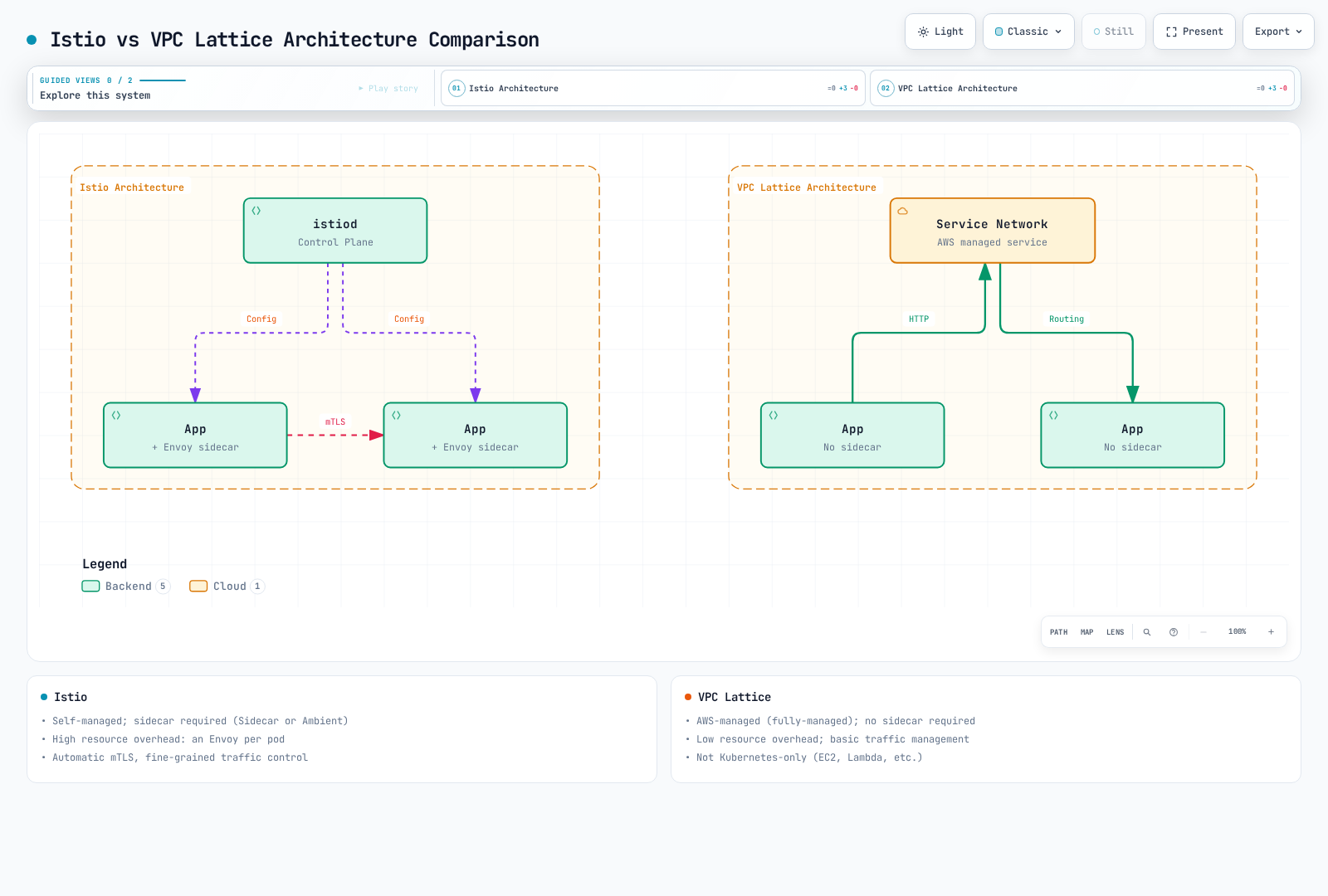This screenshot has height=896, width=1328.
Task: Click the Istio summary card heading
Action: pyautogui.click(x=71, y=697)
